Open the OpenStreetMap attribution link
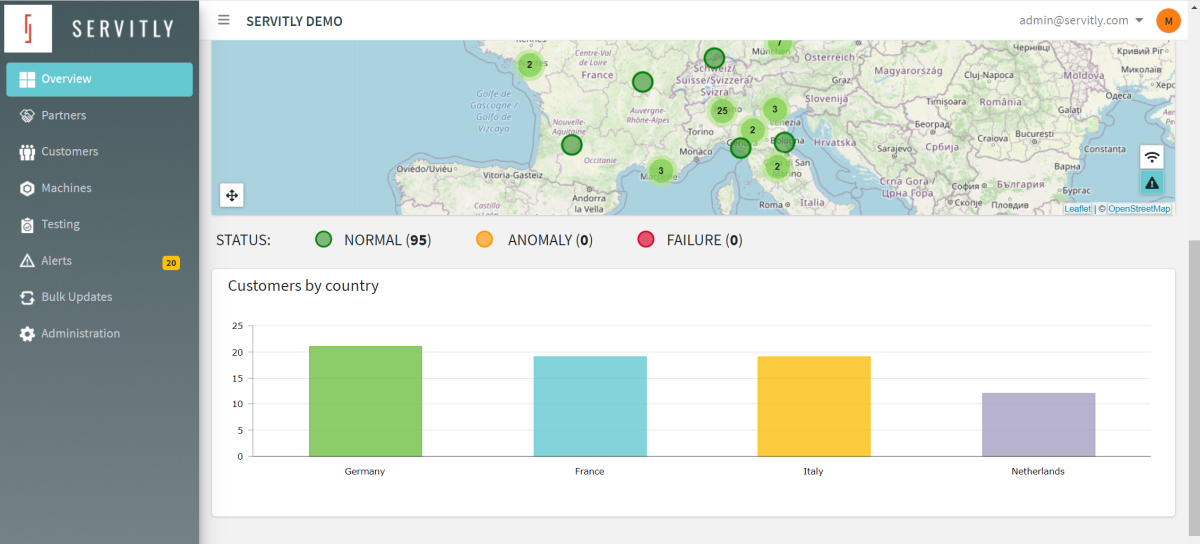Screen dimensions: 1200x544 (1139, 209)
